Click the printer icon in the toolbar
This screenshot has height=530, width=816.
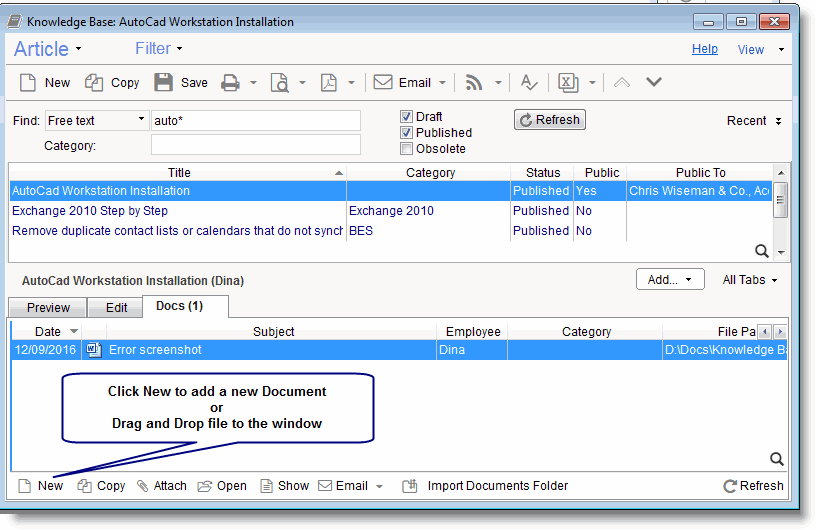(230, 83)
